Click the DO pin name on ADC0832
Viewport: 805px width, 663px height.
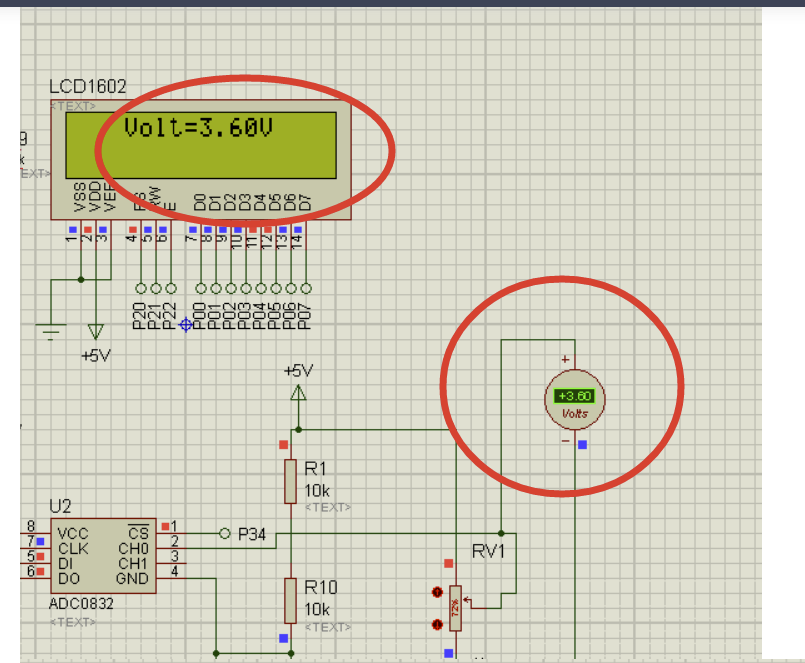69,579
